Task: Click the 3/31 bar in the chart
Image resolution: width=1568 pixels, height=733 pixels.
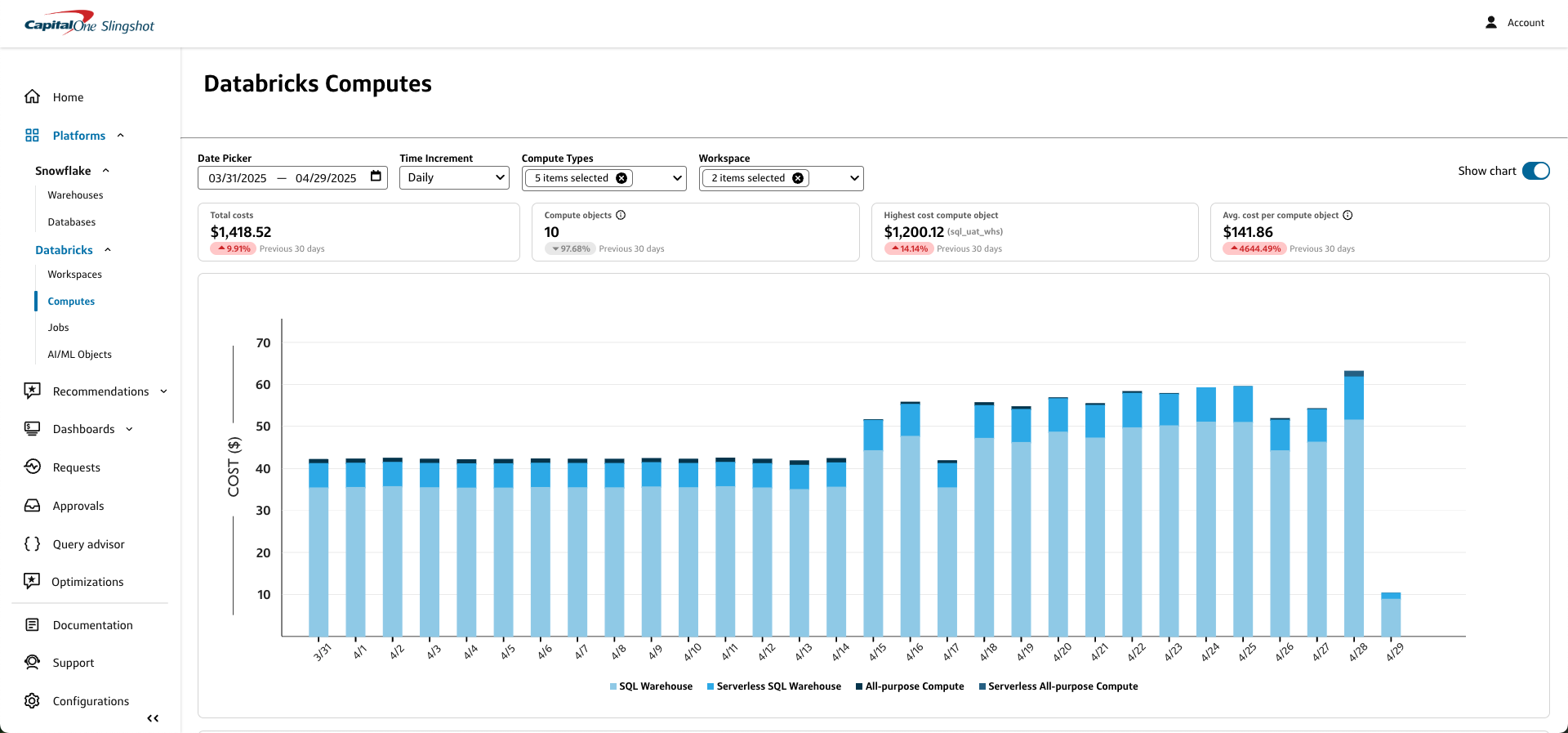Action: [318, 548]
